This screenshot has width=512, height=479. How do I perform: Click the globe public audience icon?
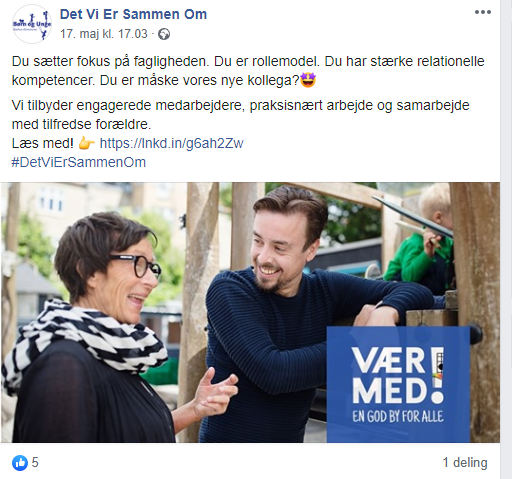coord(164,34)
